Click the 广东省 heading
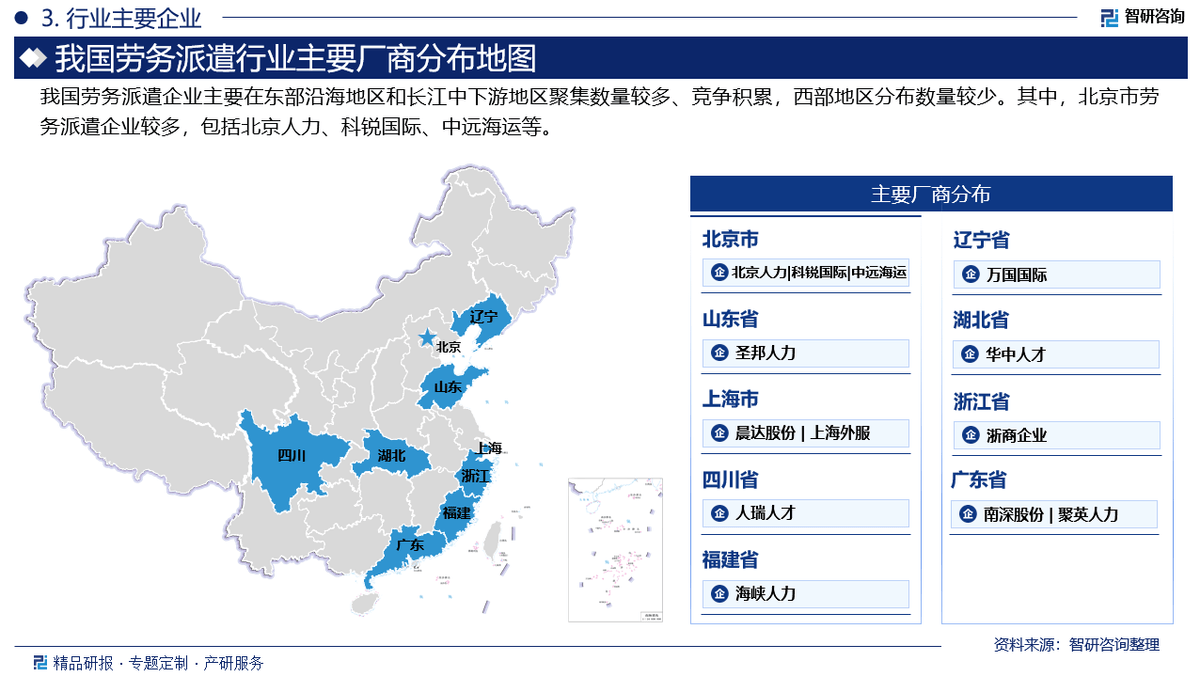 tap(978, 481)
